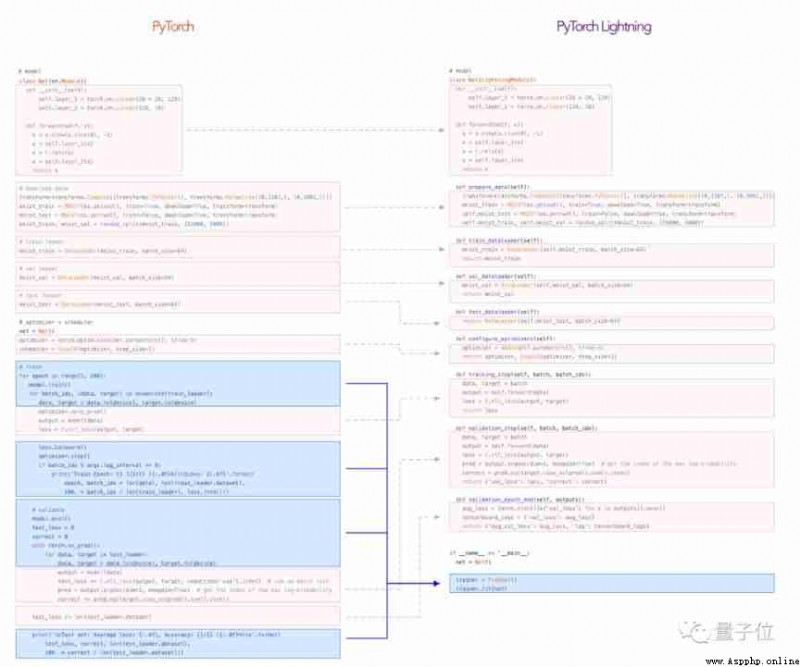Screen dimensions: 800x667
Task: Click "def prepare_data(self):" in the Lightning column
Action: coord(493,187)
